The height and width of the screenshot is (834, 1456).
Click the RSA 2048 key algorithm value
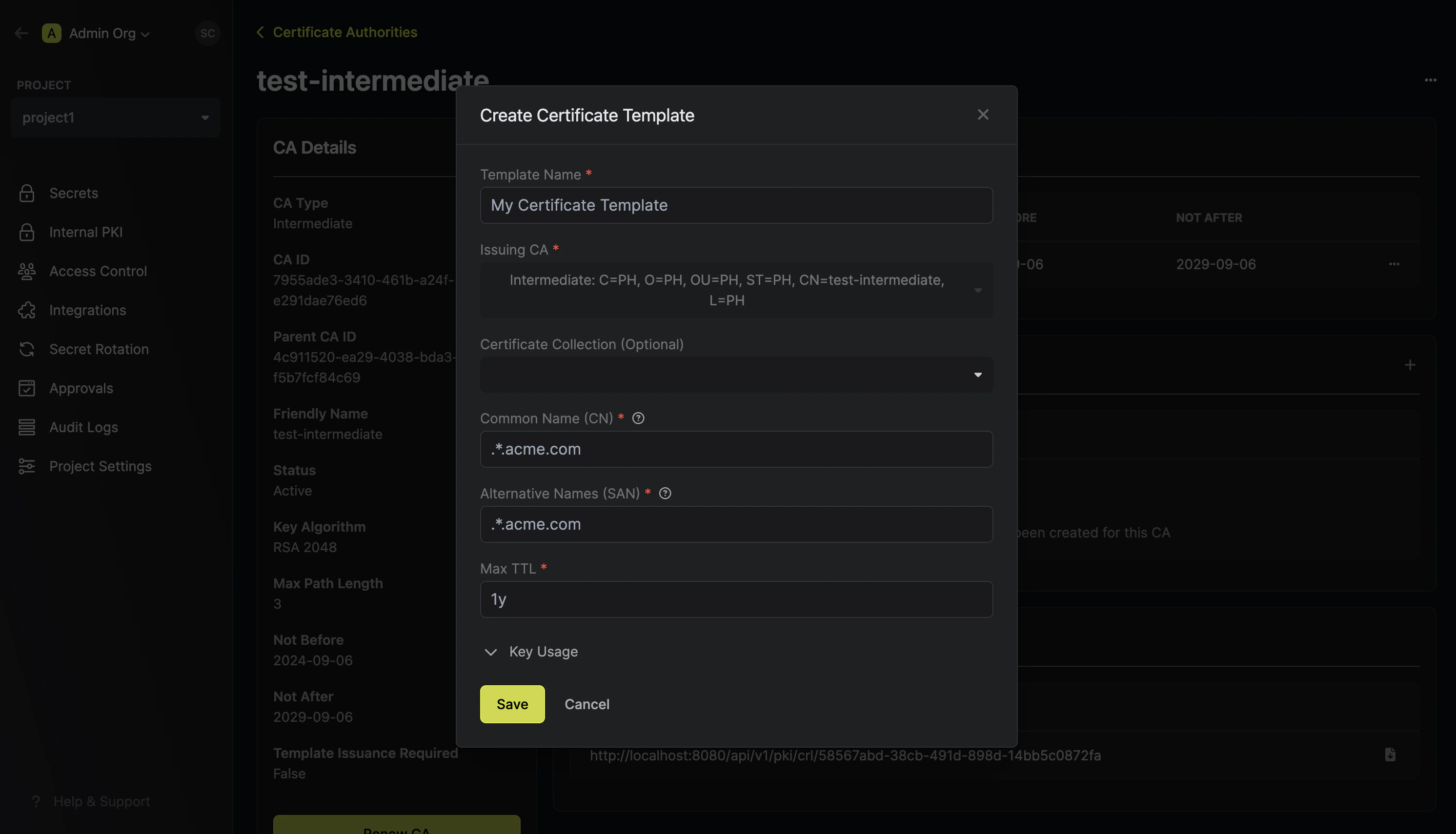click(304, 547)
